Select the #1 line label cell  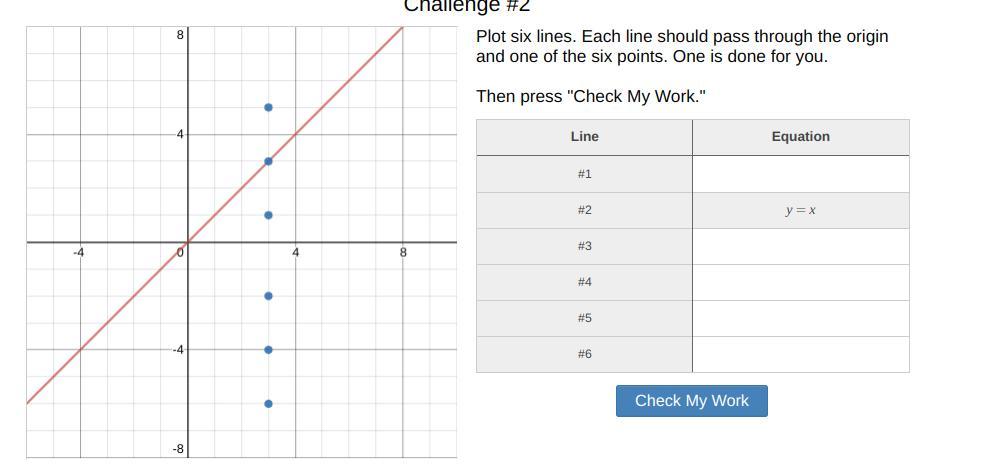584,174
